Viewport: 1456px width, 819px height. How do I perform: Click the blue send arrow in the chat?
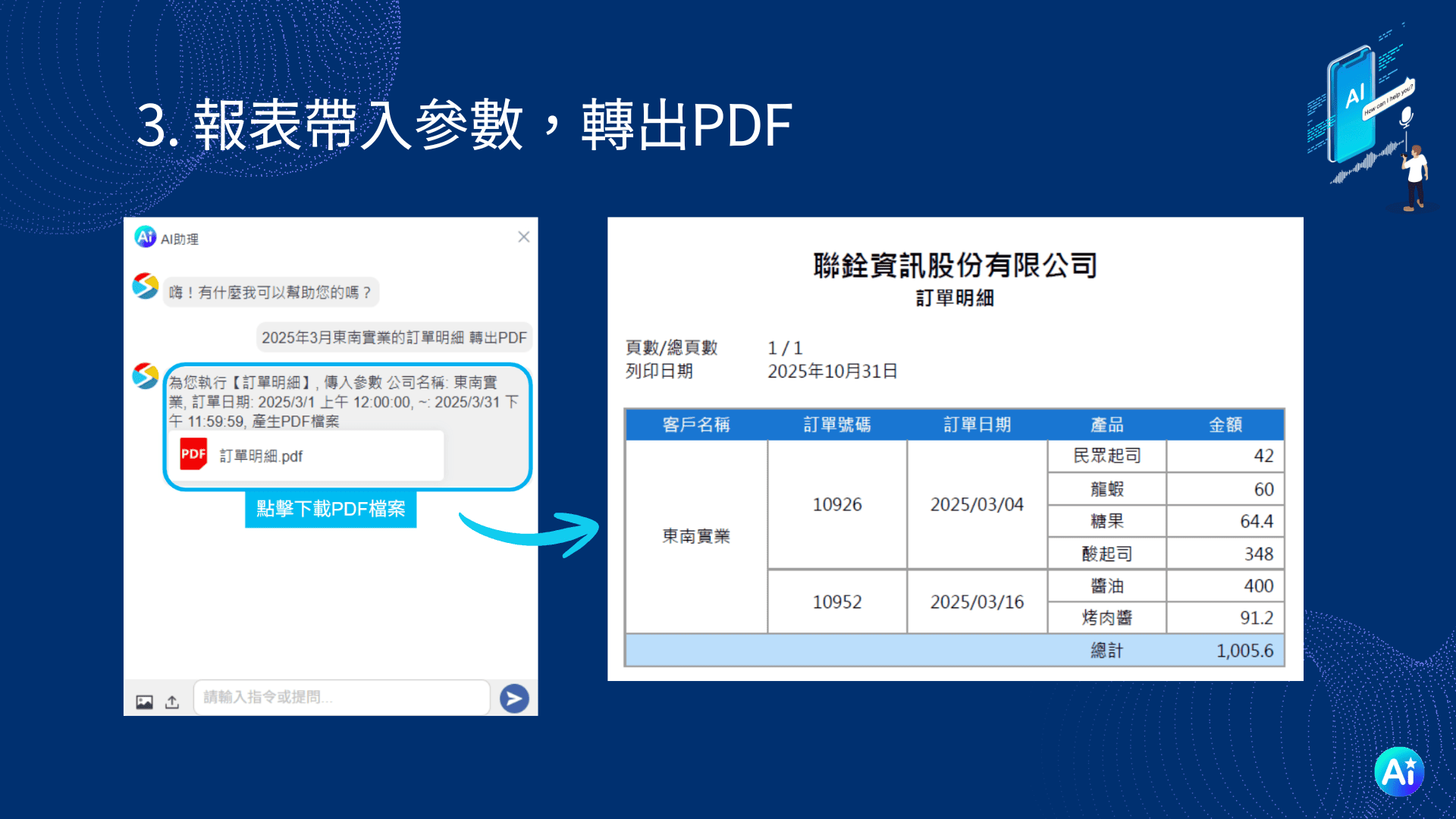coord(514,698)
